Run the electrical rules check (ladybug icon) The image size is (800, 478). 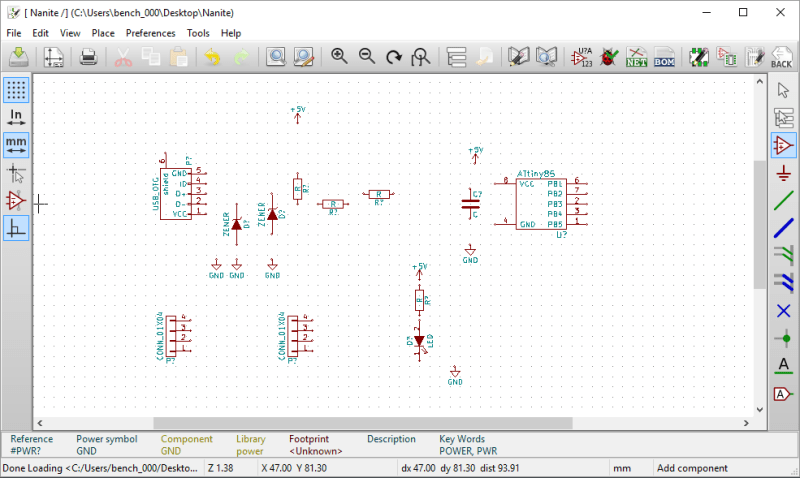pos(609,57)
